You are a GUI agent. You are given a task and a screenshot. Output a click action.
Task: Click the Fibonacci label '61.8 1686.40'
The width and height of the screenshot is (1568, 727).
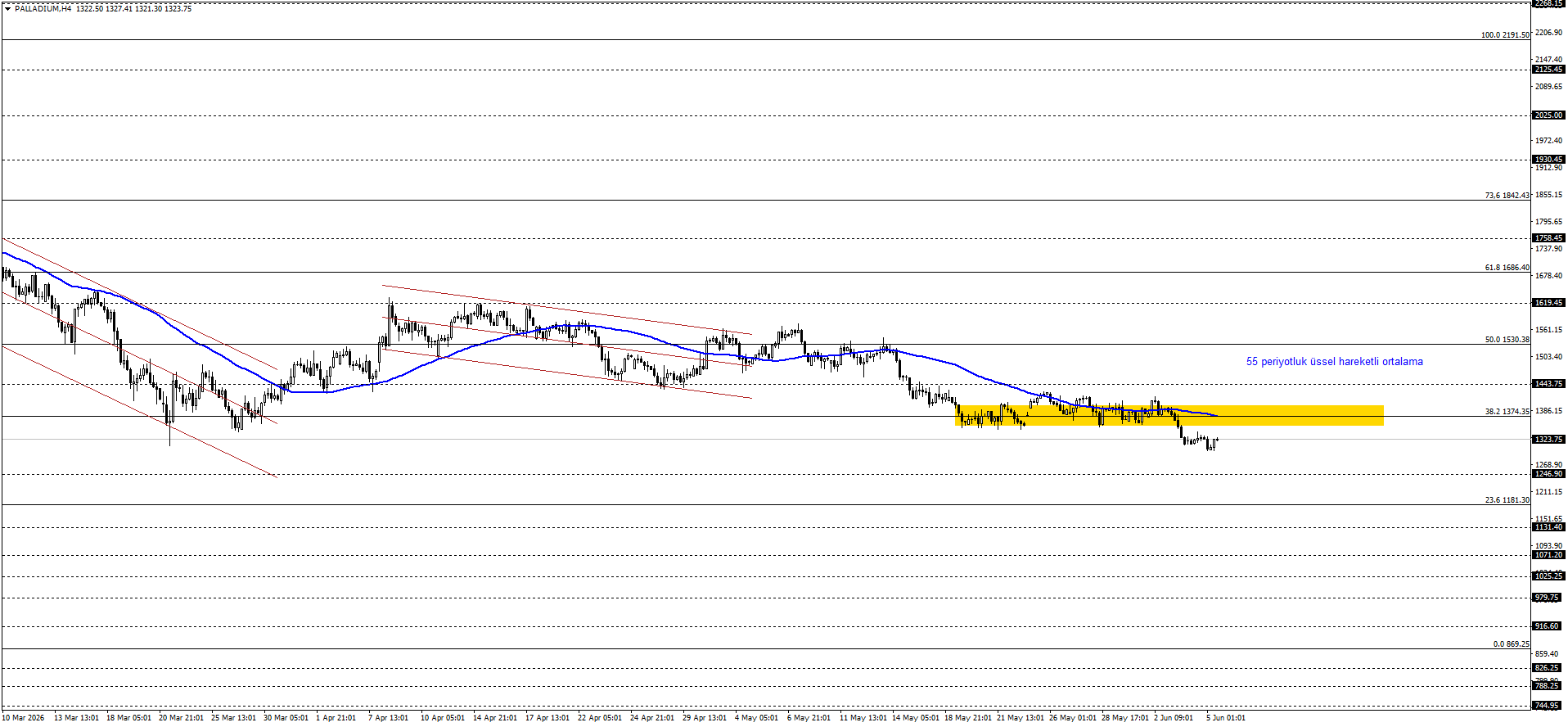[x=1507, y=268]
